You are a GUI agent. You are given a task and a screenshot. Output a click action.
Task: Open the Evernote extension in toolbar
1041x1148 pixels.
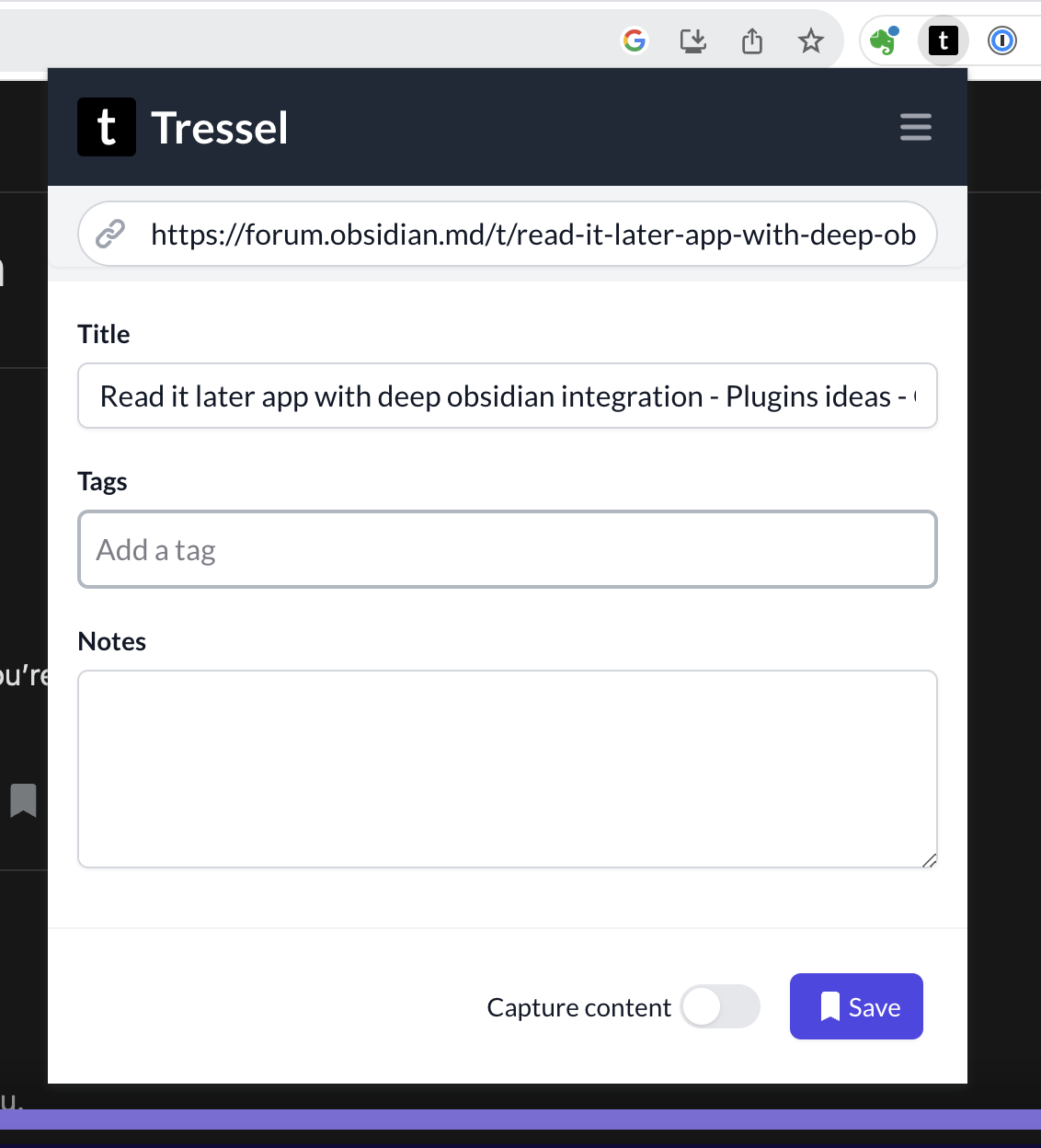(884, 40)
